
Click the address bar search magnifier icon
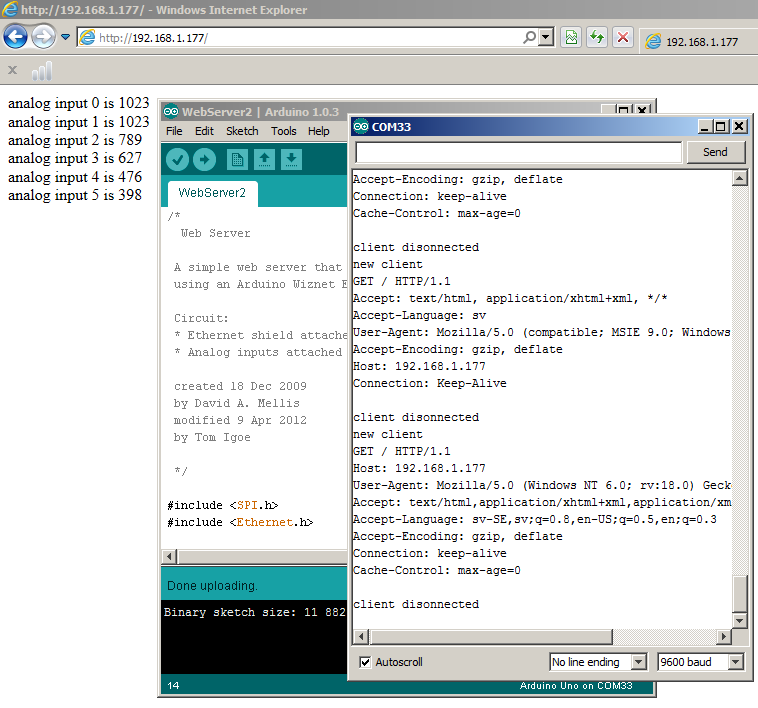pos(529,37)
